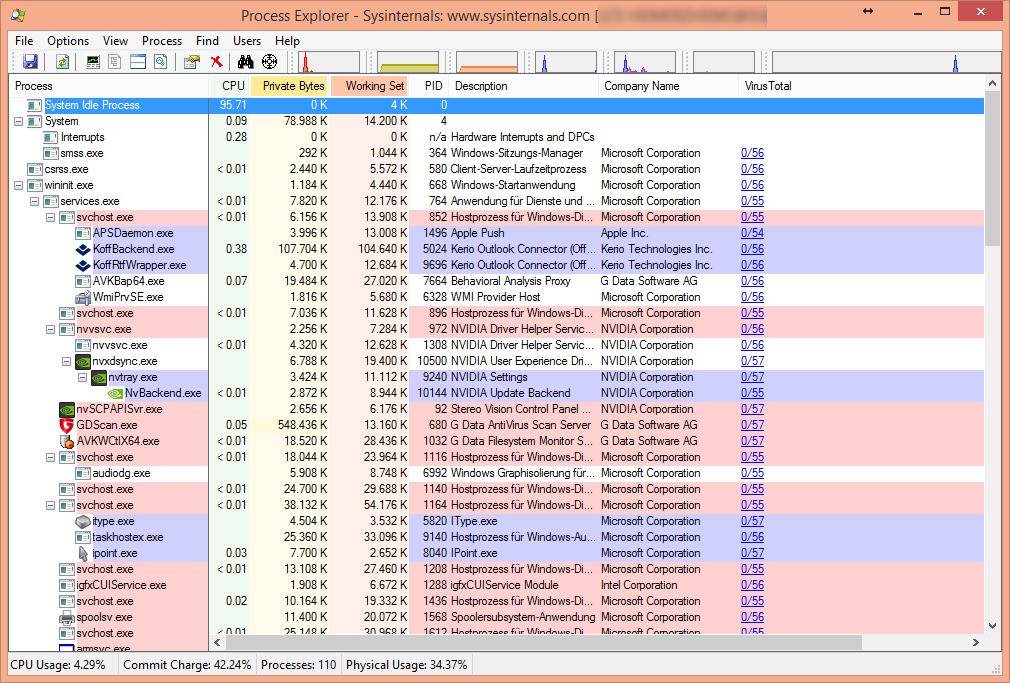Sort by the Working Set column header

[369, 86]
